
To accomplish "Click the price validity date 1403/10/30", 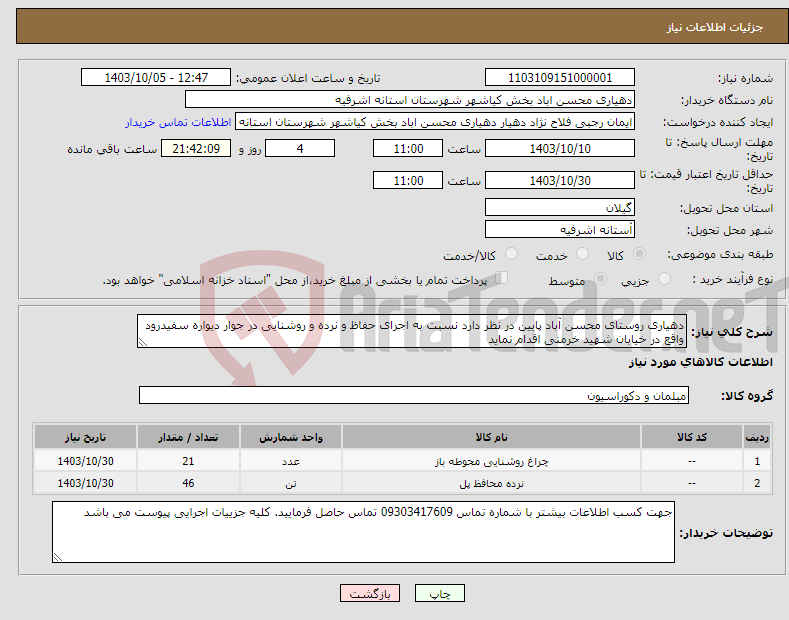I will click(560, 180).
